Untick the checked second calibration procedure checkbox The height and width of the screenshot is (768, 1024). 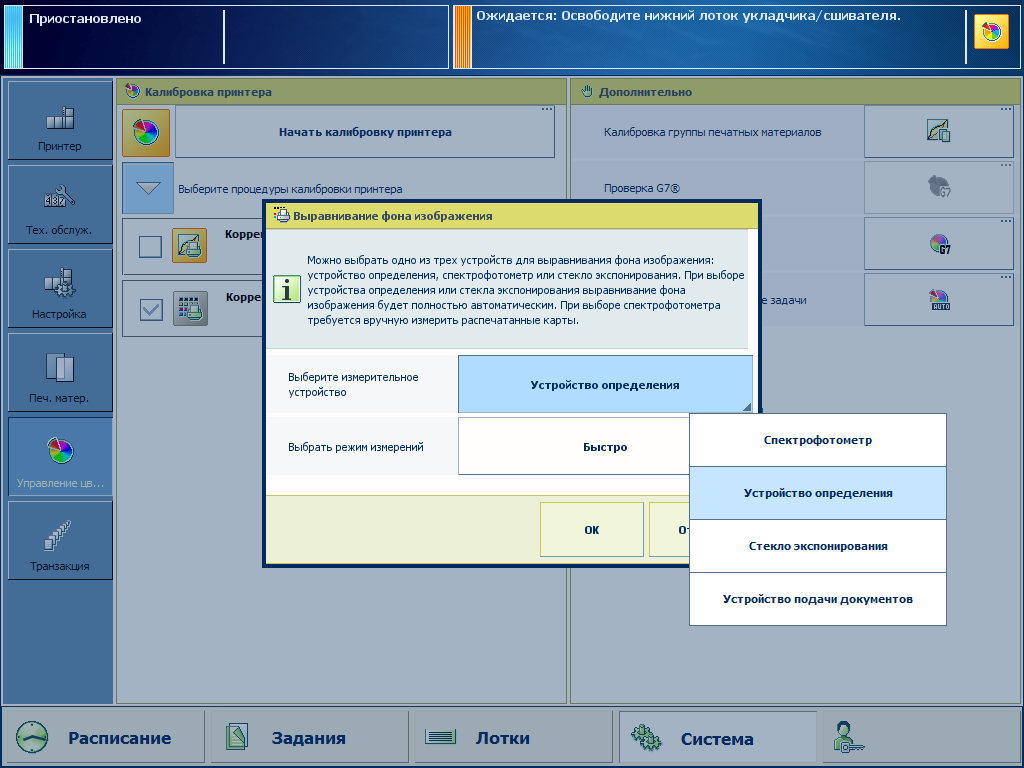tap(150, 309)
